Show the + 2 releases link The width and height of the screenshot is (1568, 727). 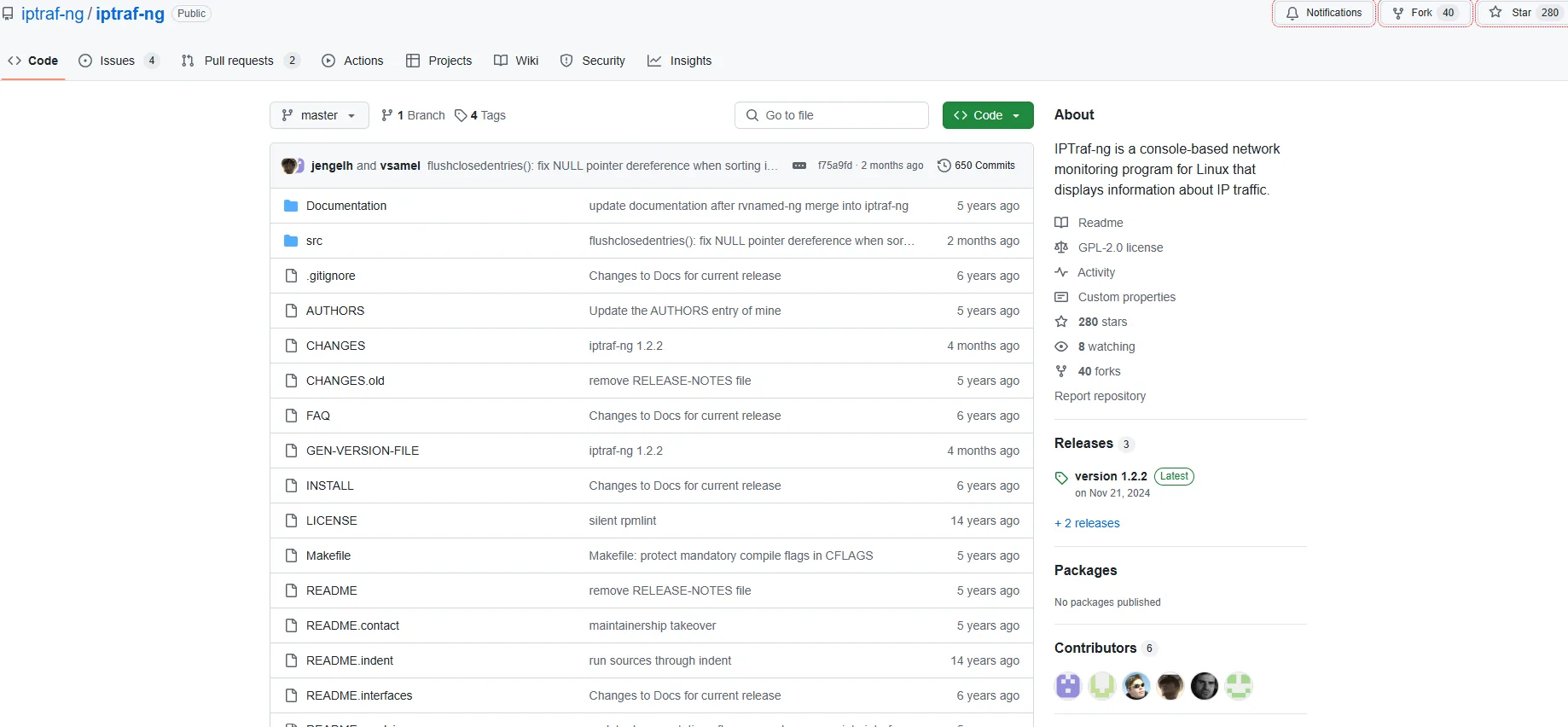click(1087, 523)
